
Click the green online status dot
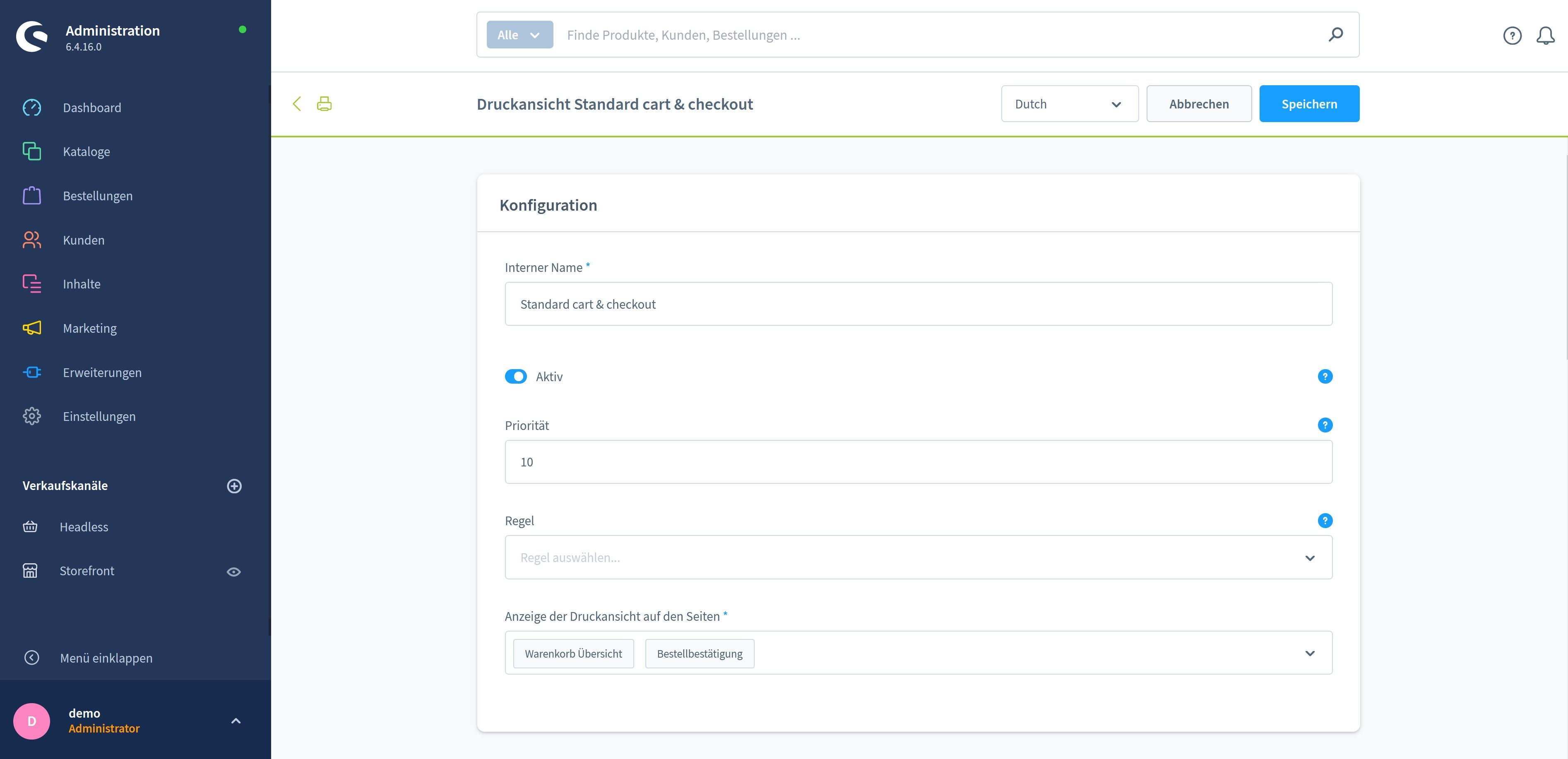pos(242,29)
